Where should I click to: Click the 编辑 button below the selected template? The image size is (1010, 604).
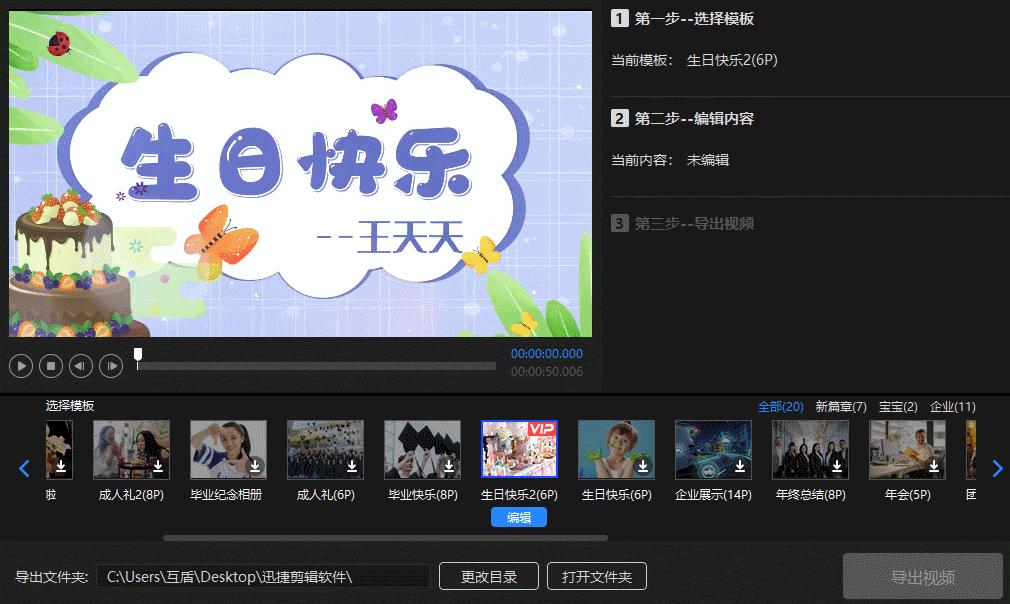pyautogui.click(x=519, y=516)
